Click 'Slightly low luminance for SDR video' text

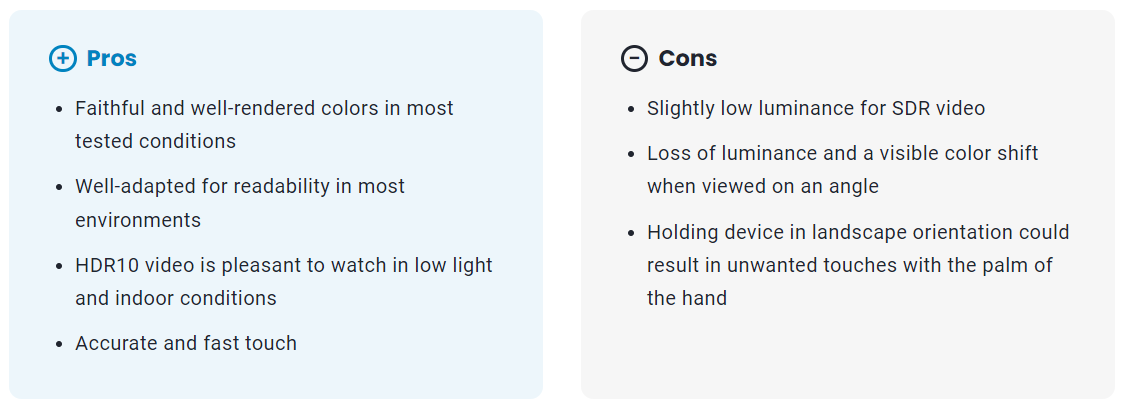click(x=816, y=108)
